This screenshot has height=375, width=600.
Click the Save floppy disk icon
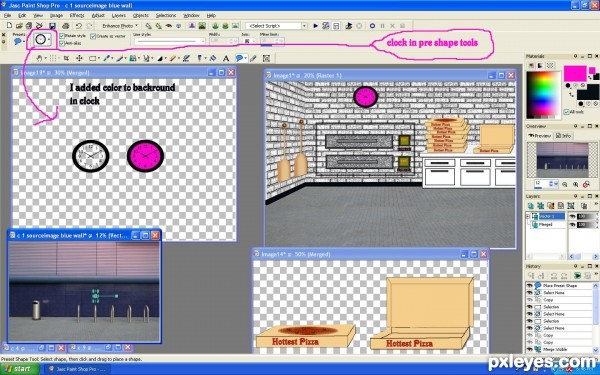tap(52, 26)
